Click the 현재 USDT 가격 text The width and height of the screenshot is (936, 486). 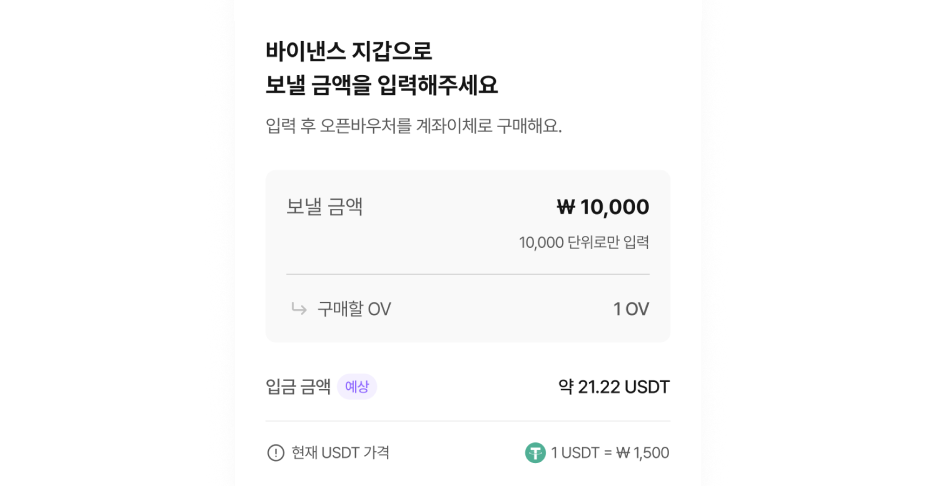340,453
